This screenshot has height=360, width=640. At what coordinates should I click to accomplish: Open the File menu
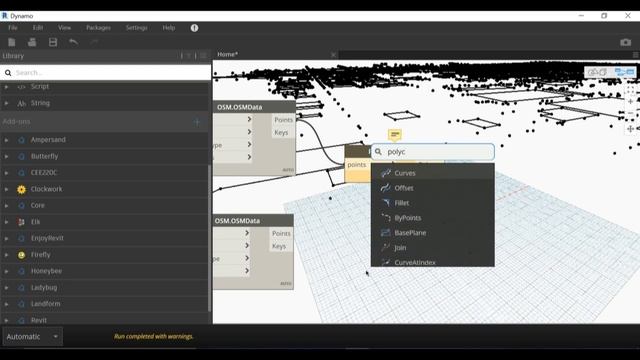click(x=13, y=28)
